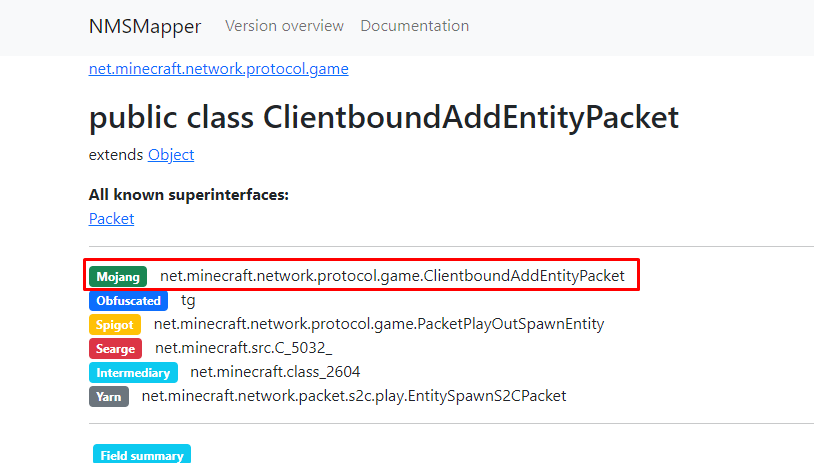Click the green Mojang mapping badge
The height and width of the screenshot is (463, 814).
tap(118, 277)
